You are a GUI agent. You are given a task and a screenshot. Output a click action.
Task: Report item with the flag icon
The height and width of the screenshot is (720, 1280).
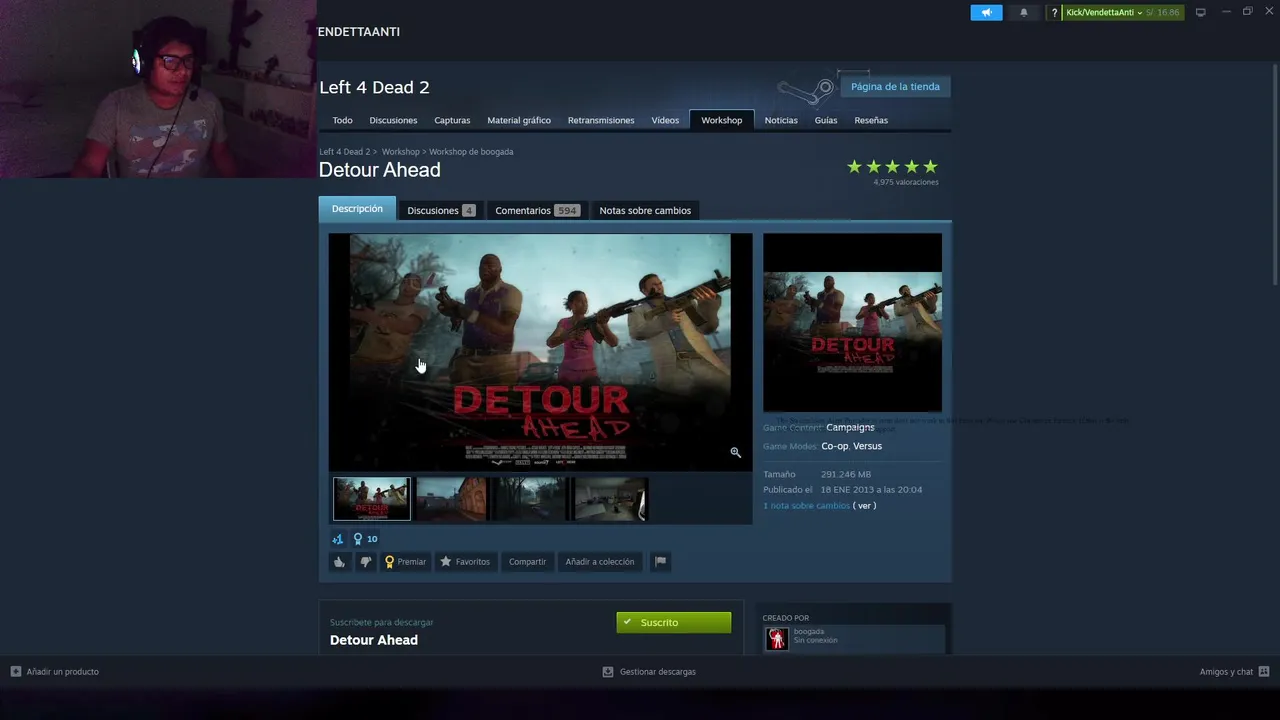pos(660,562)
